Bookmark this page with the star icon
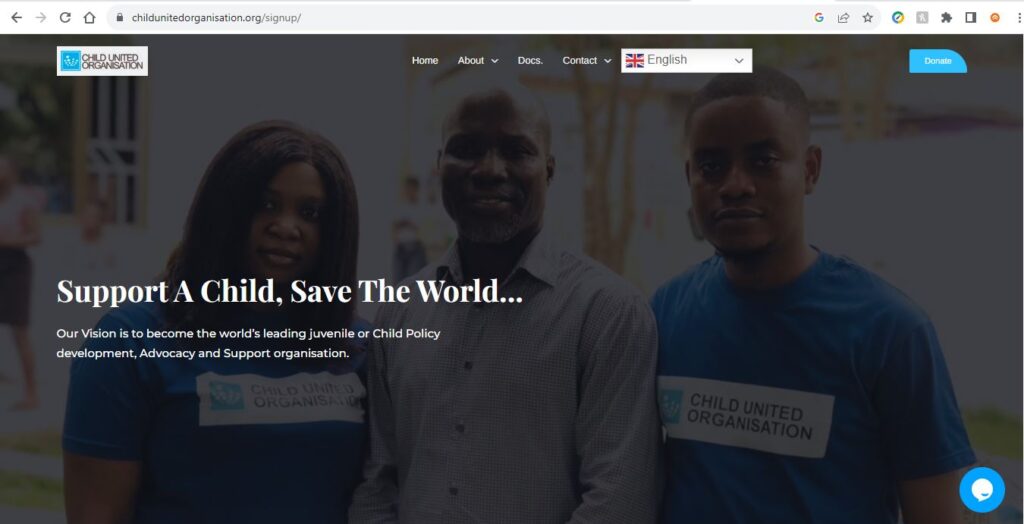Image resolution: width=1024 pixels, height=524 pixels. click(x=867, y=18)
